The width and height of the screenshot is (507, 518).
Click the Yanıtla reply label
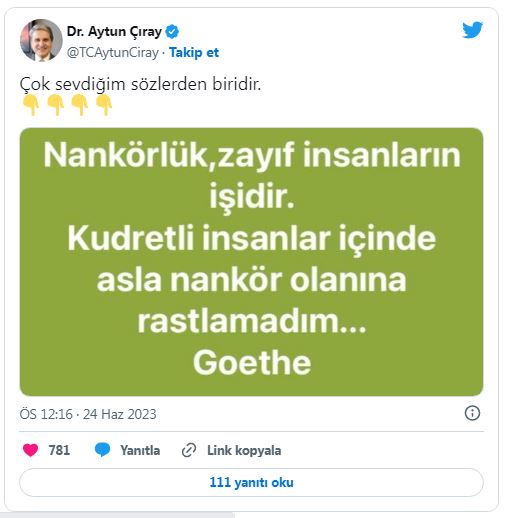140,450
